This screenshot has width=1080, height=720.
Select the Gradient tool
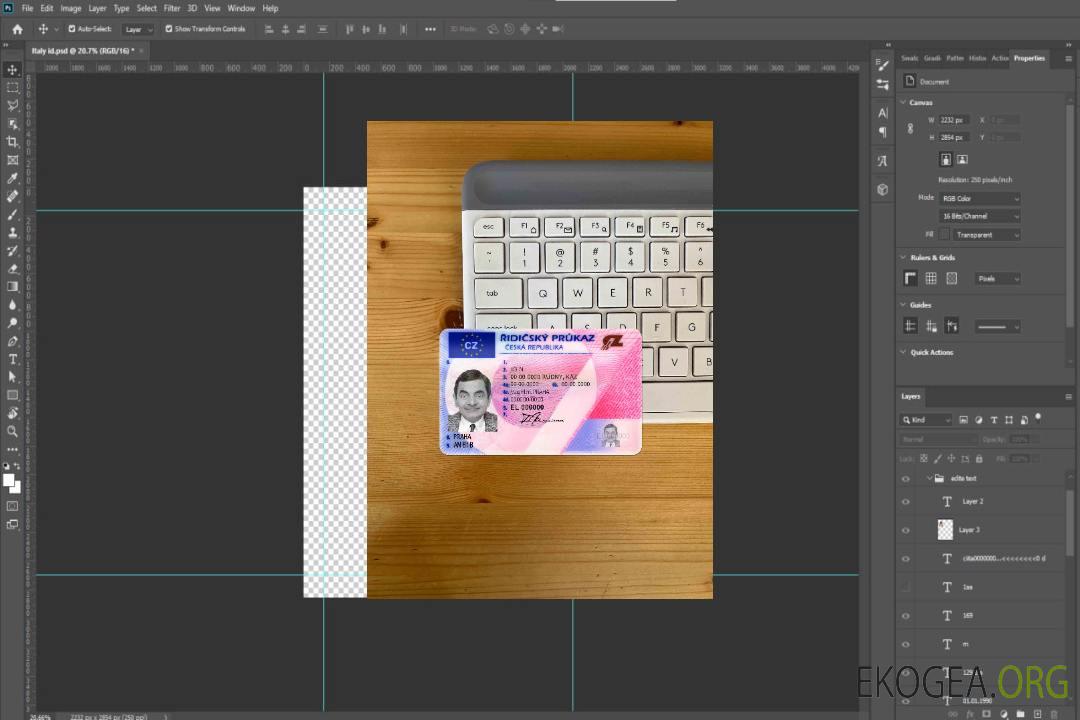pyautogui.click(x=12, y=287)
